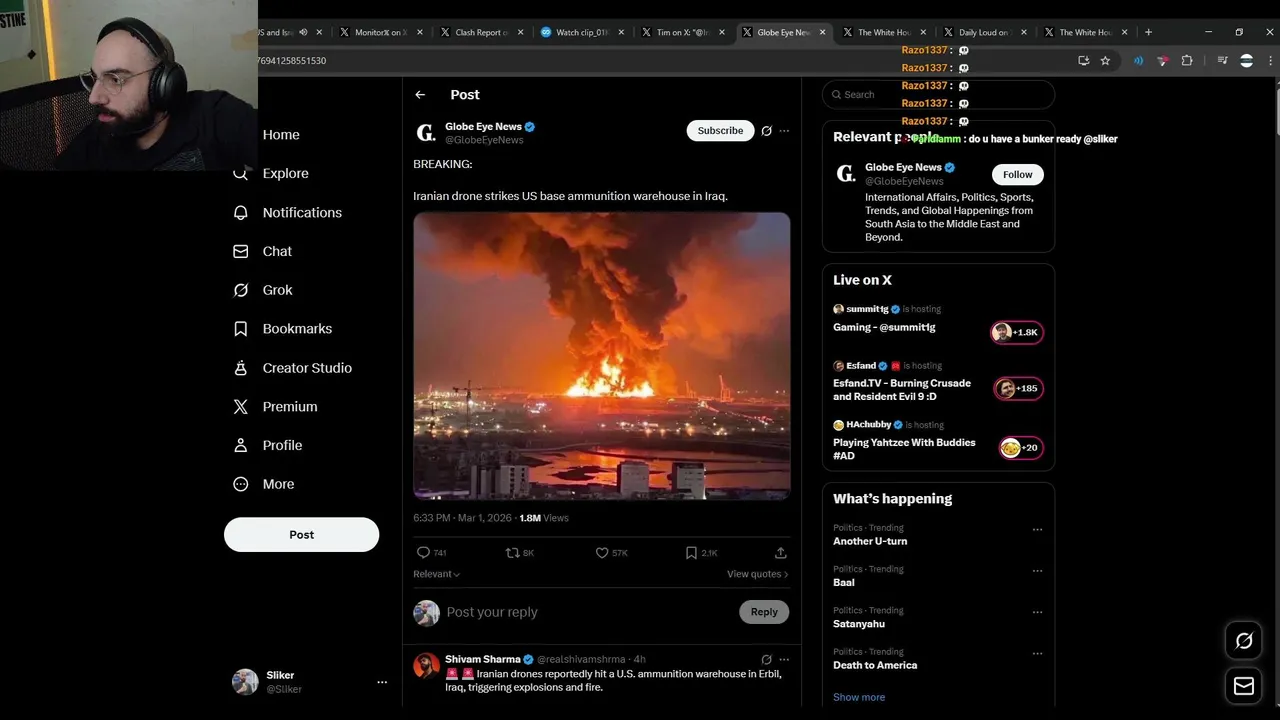The height and width of the screenshot is (720, 1280).
Task: Open options for Baal trend
Action: pyautogui.click(x=1037, y=571)
